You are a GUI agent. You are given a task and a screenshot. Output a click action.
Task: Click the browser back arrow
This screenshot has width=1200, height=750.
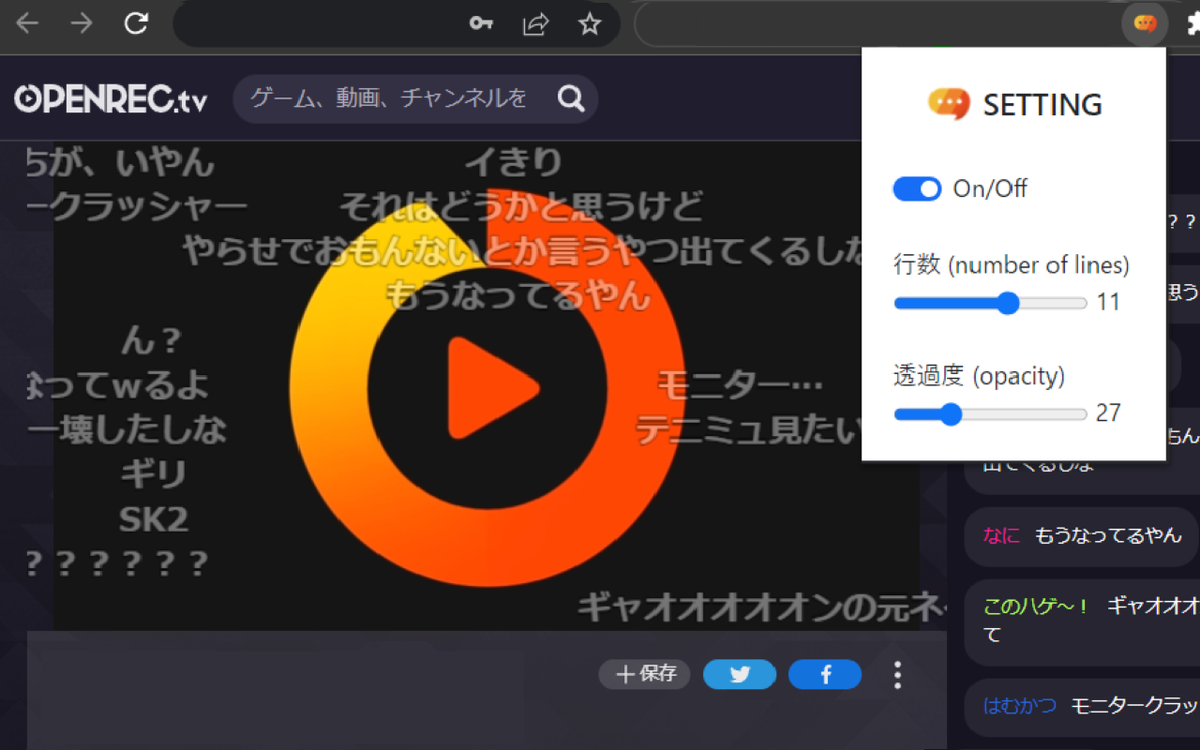(x=27, y=23)
